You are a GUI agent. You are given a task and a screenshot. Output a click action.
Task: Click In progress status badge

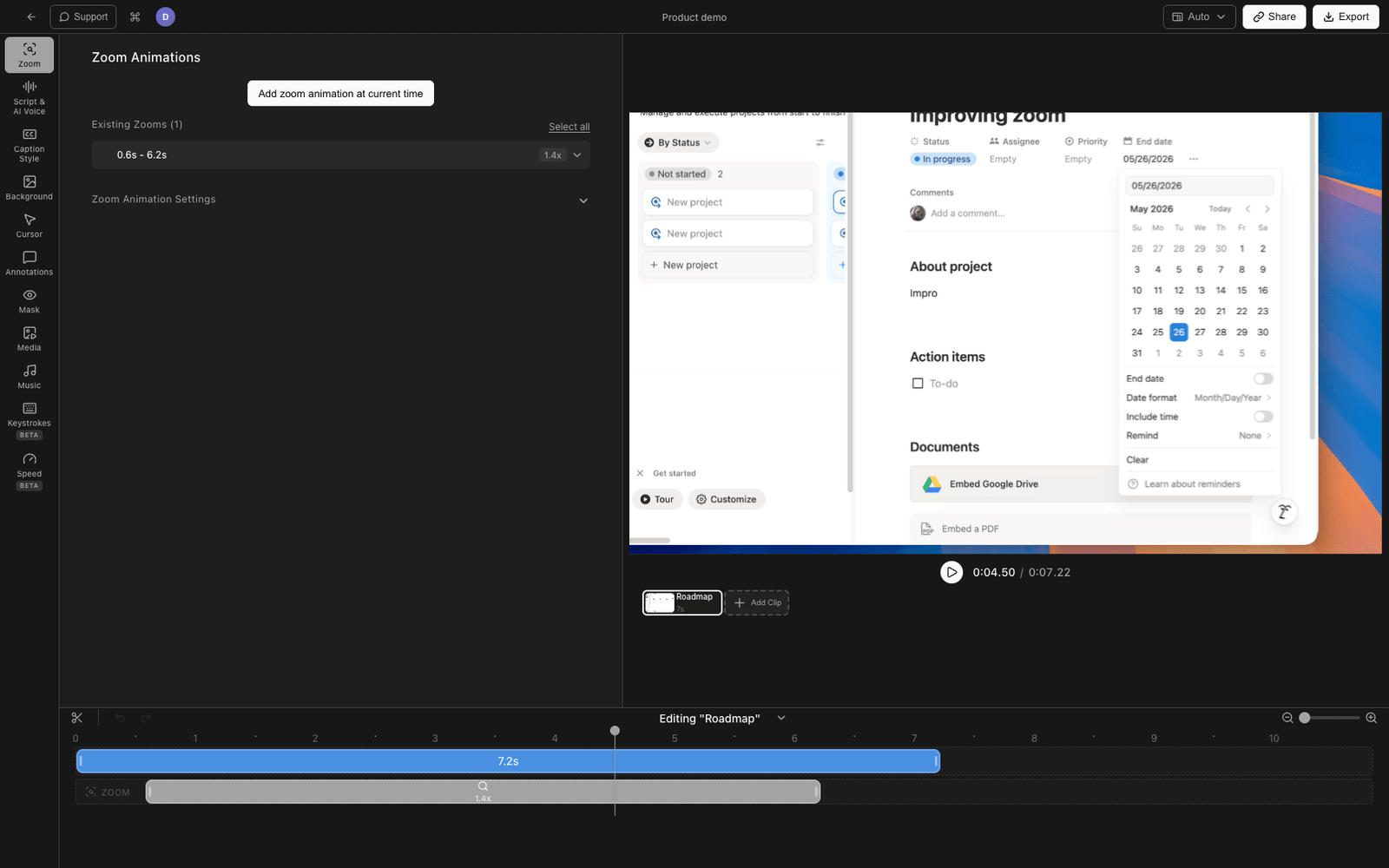943,159
